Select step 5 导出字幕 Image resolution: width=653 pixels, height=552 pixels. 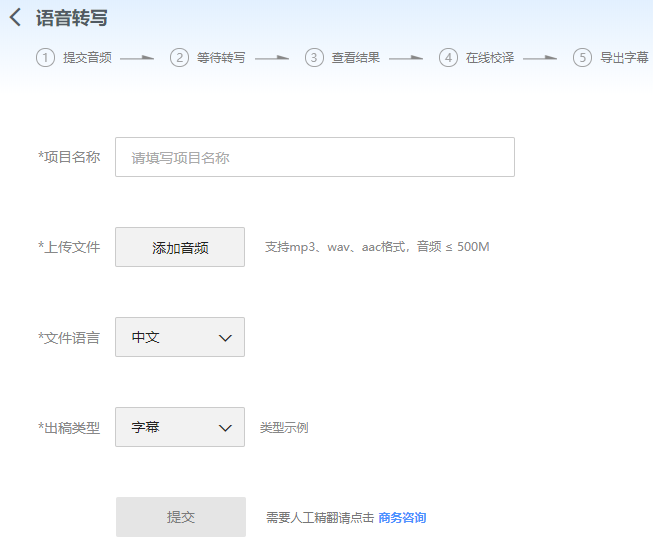pyautogui.click(x=611, y=57)
